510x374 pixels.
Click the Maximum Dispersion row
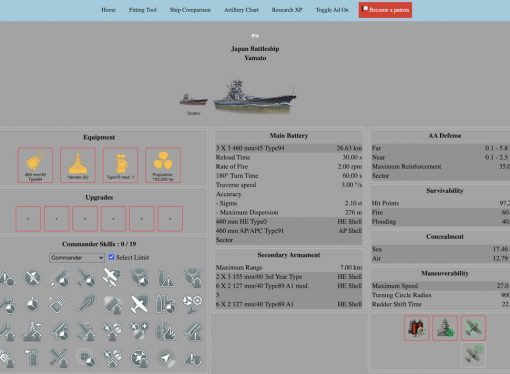point(289,212)
